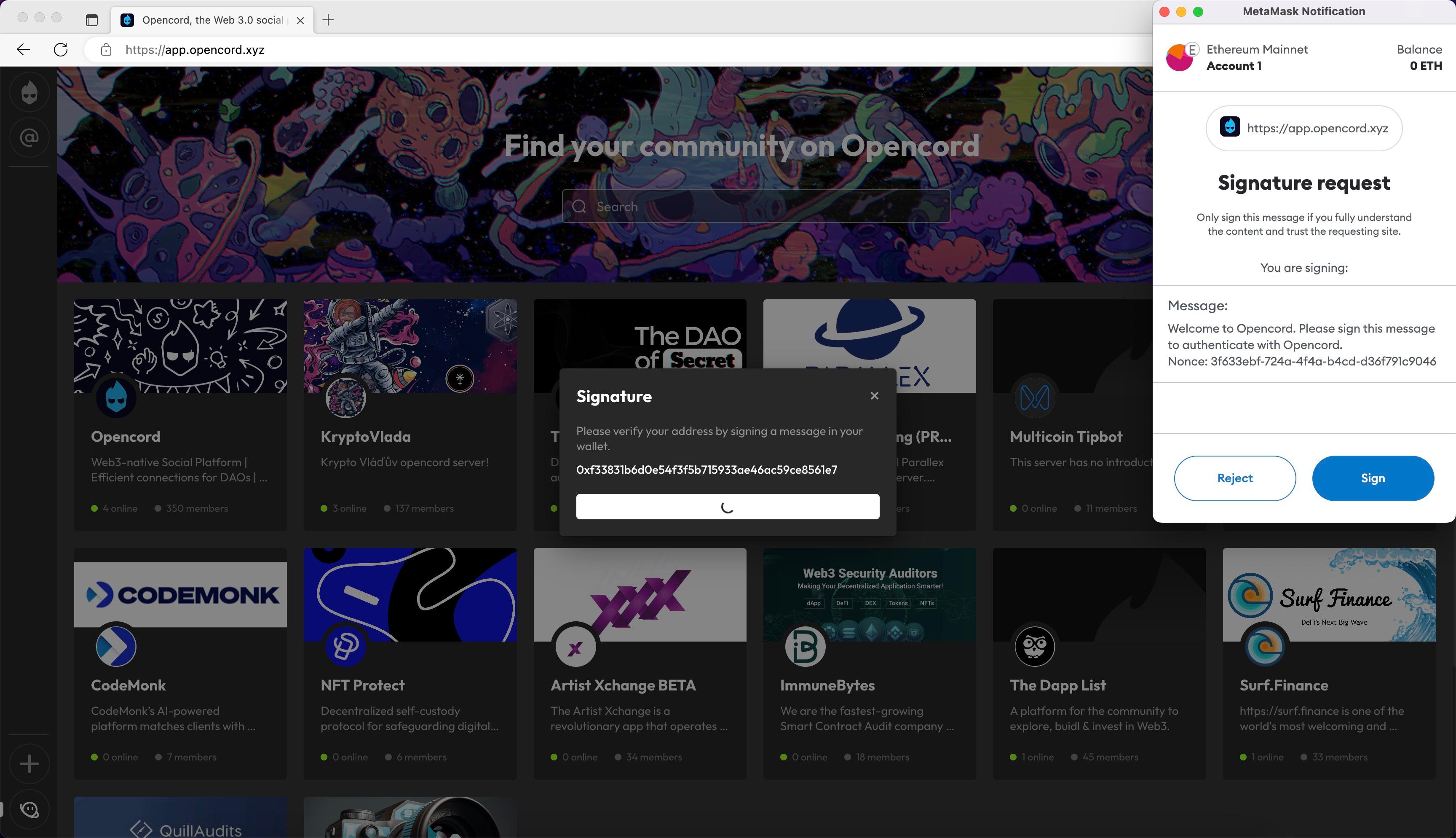Open a new browser tab with plus
Image resolution: width=1456 pixels, height=838 pixels.
pos(328,20)
